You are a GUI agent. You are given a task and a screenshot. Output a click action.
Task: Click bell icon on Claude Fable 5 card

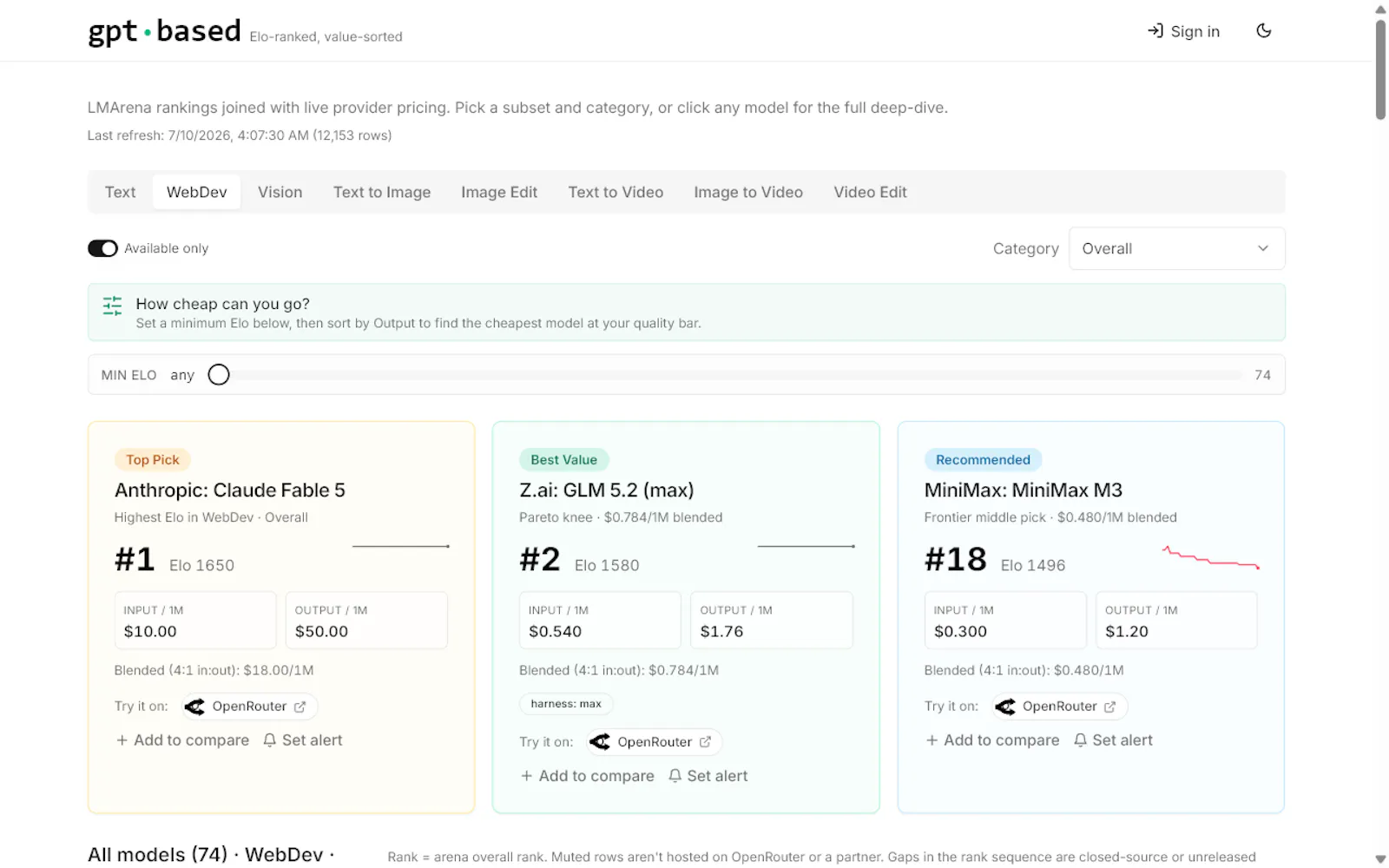click(270, 740)
